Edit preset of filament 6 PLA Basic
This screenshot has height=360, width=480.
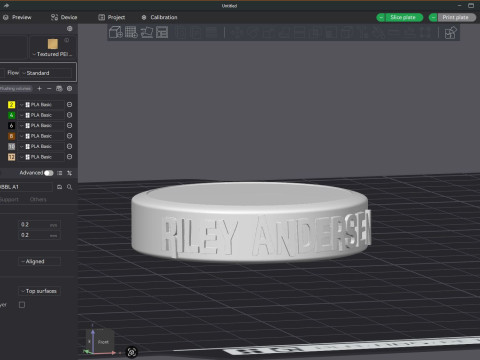click(x=69, y=125)
